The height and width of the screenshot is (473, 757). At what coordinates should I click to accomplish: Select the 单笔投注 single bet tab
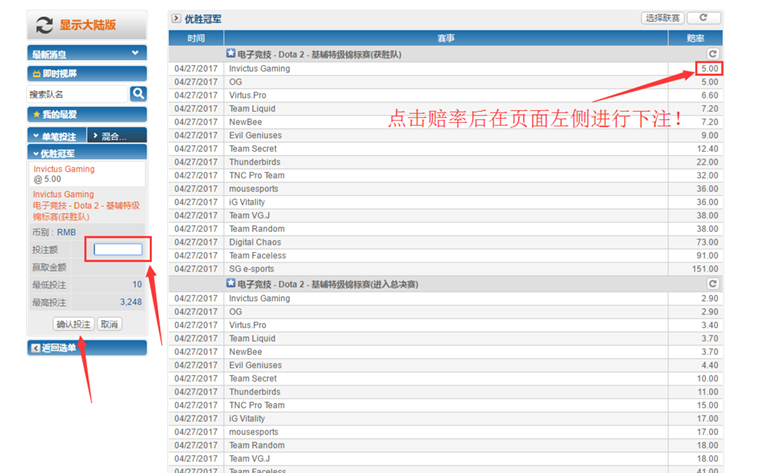[57, 136]
